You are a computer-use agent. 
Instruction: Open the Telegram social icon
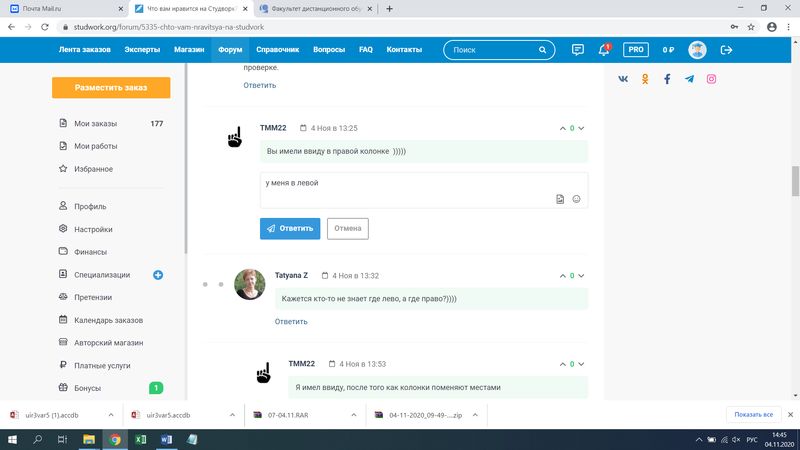tap(689, 79)
